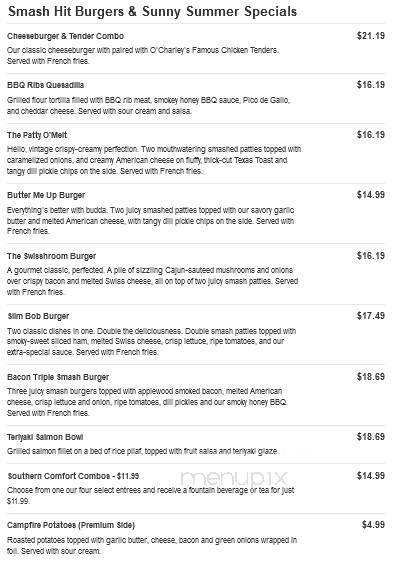The height and width of the screenshot is (561, 413).
Task: Open the BBQ Ribs Quesadilla item
Action: click(x=45, y=85)
